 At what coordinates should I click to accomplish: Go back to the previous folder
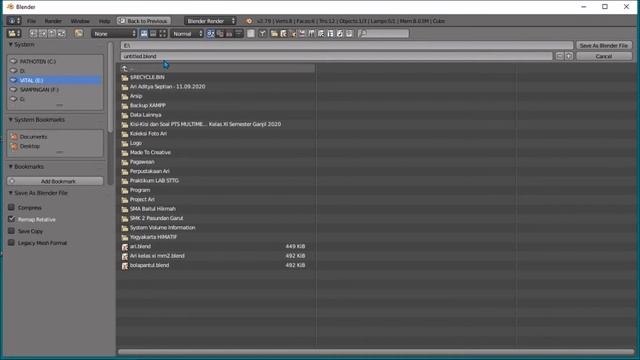pyautogui.click(x=33, y=33)
